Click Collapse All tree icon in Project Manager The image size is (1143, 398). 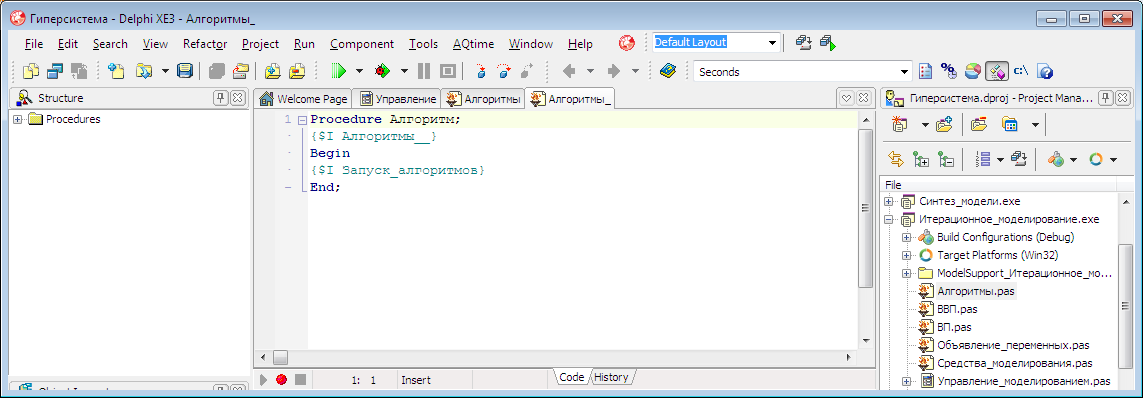945,159
